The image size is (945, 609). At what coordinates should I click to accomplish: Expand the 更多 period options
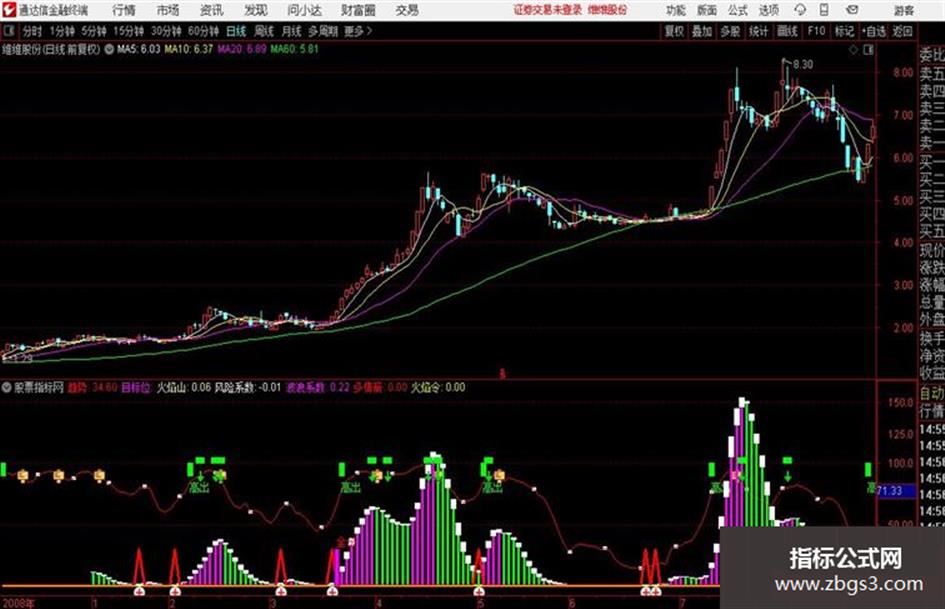point(358,31)
